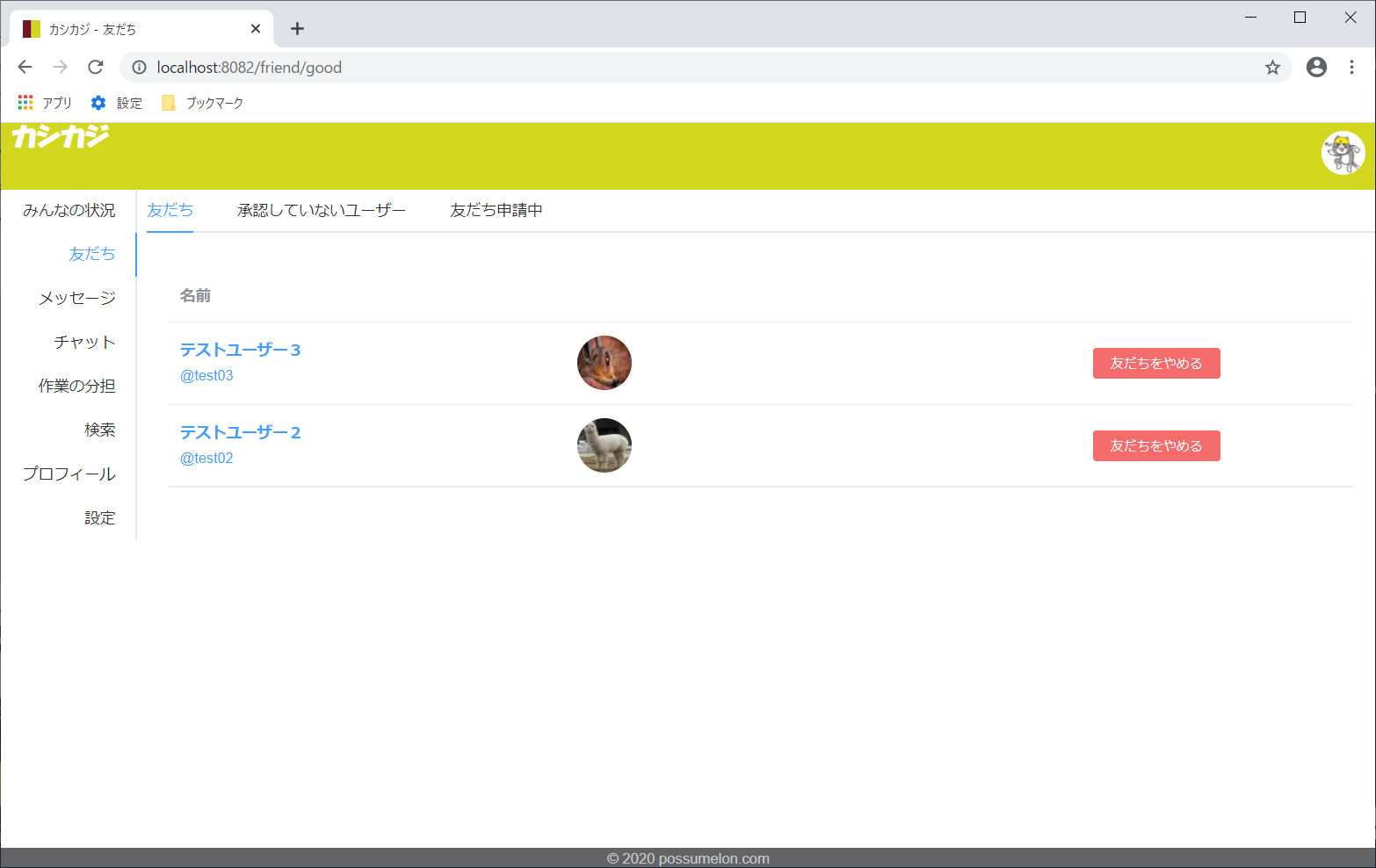
Task: Maximize the browser window
Action: pyautogui.click(x=1300, y=18)
